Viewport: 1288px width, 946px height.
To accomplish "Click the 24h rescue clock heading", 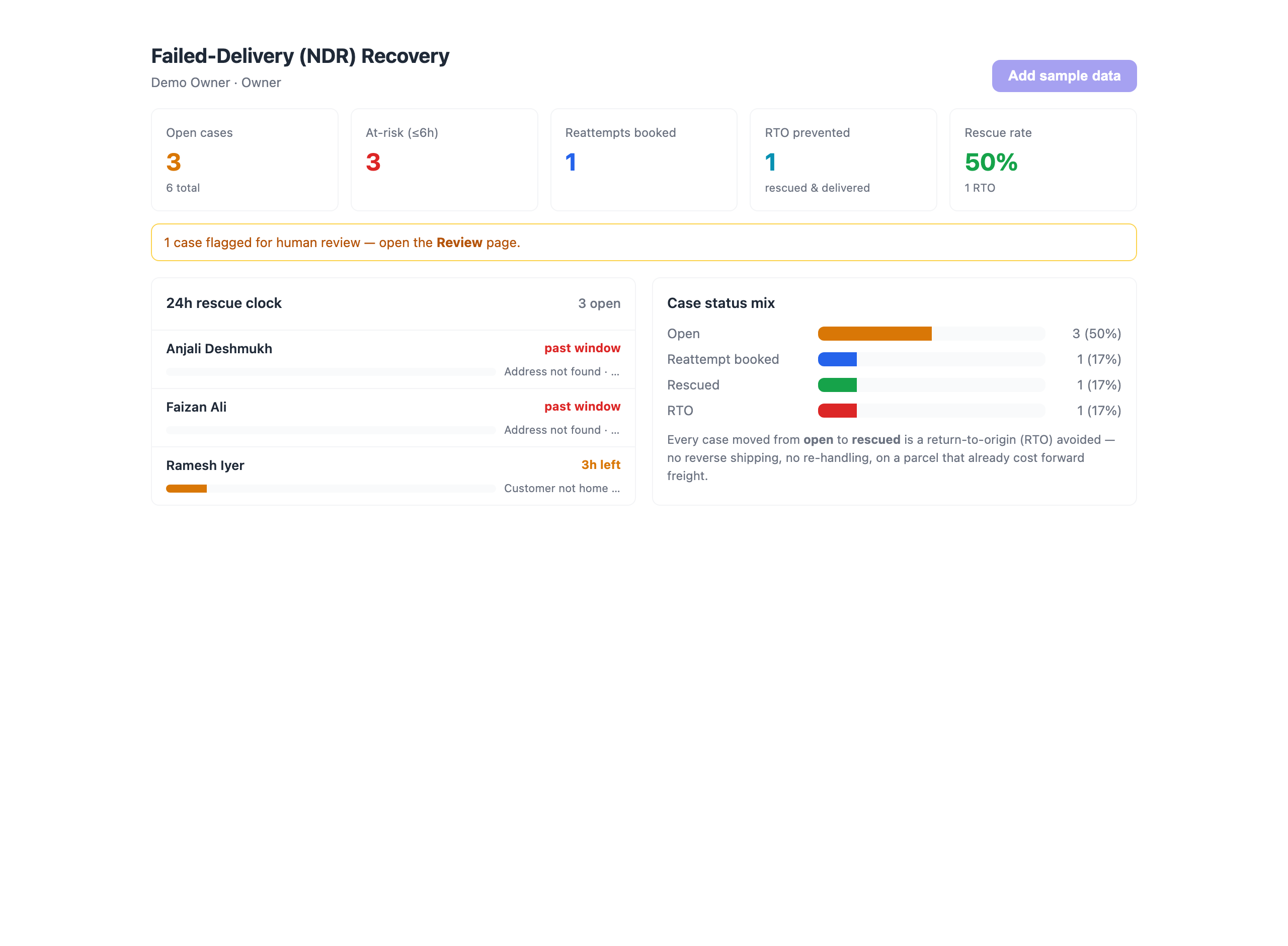I will [224, 303].
